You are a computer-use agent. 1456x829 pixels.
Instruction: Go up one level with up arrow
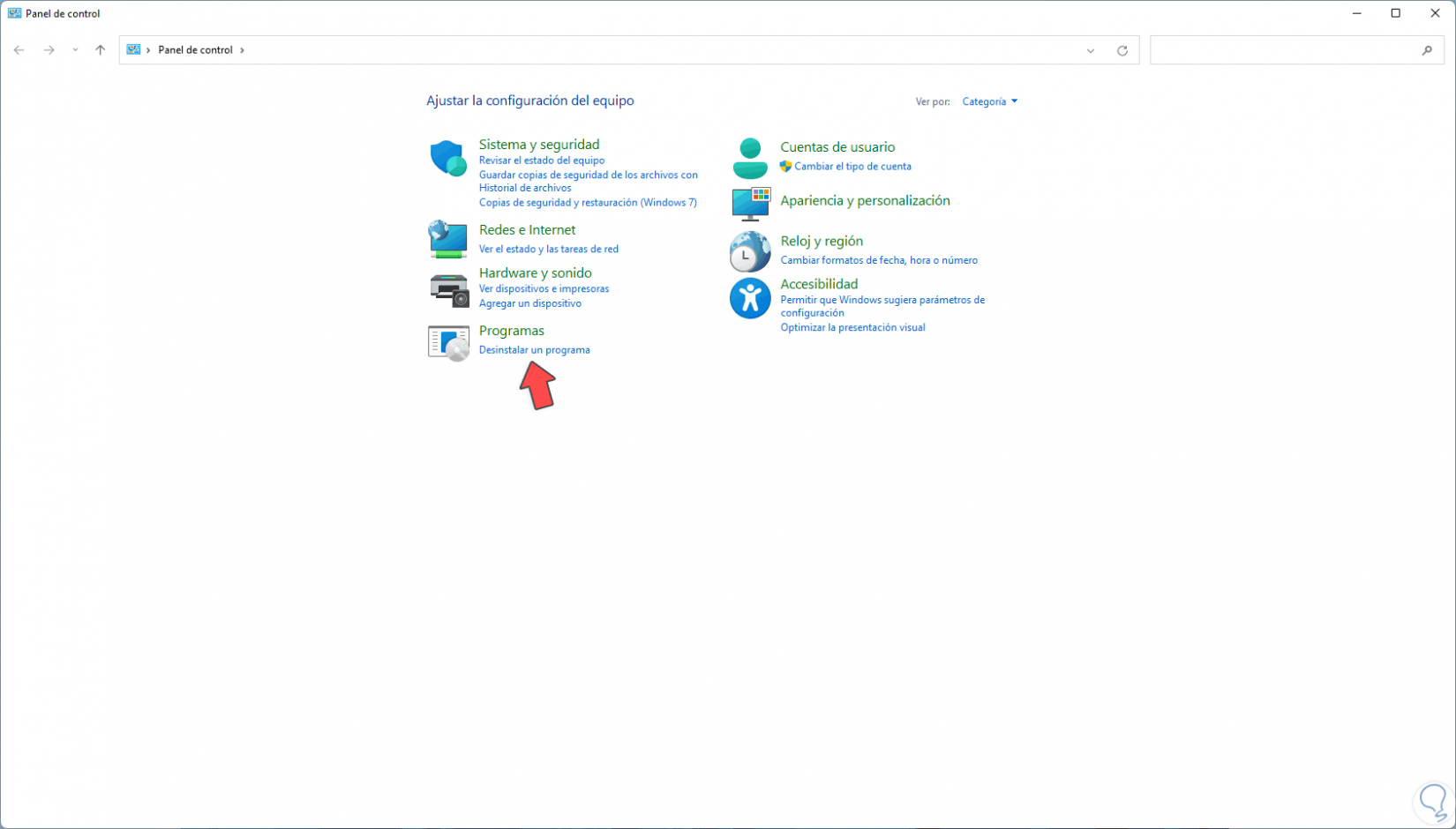coord(101,50)
